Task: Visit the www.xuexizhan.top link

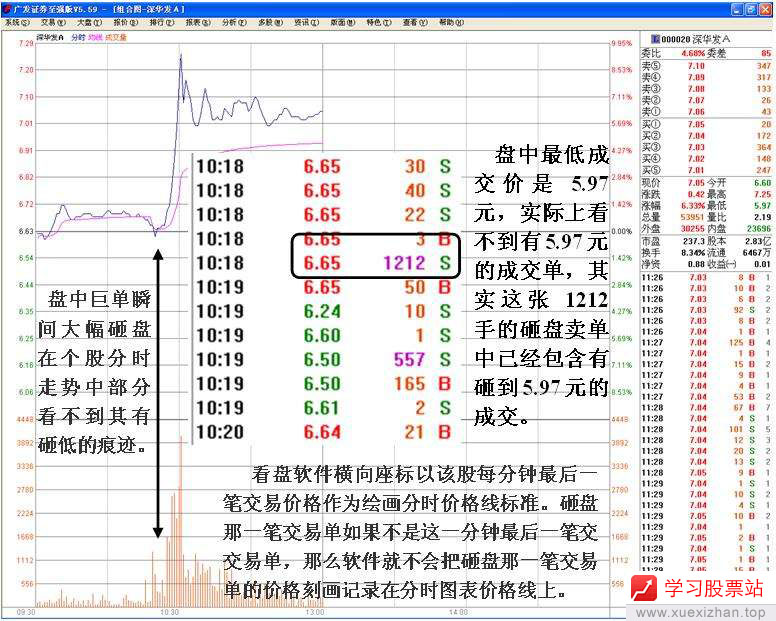Action: tap(700, 612)
